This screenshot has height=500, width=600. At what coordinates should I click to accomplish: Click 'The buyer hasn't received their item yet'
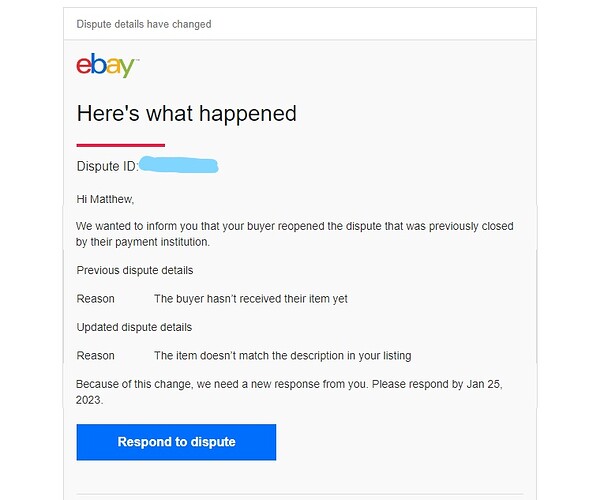tap(251, 299)
